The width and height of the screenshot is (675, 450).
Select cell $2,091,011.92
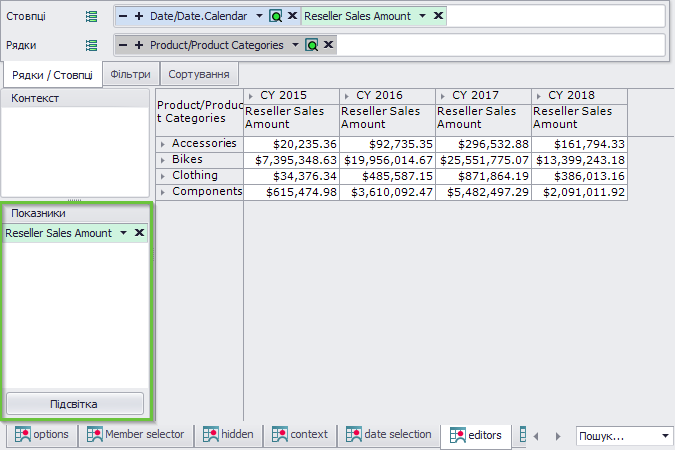(579, 192)
